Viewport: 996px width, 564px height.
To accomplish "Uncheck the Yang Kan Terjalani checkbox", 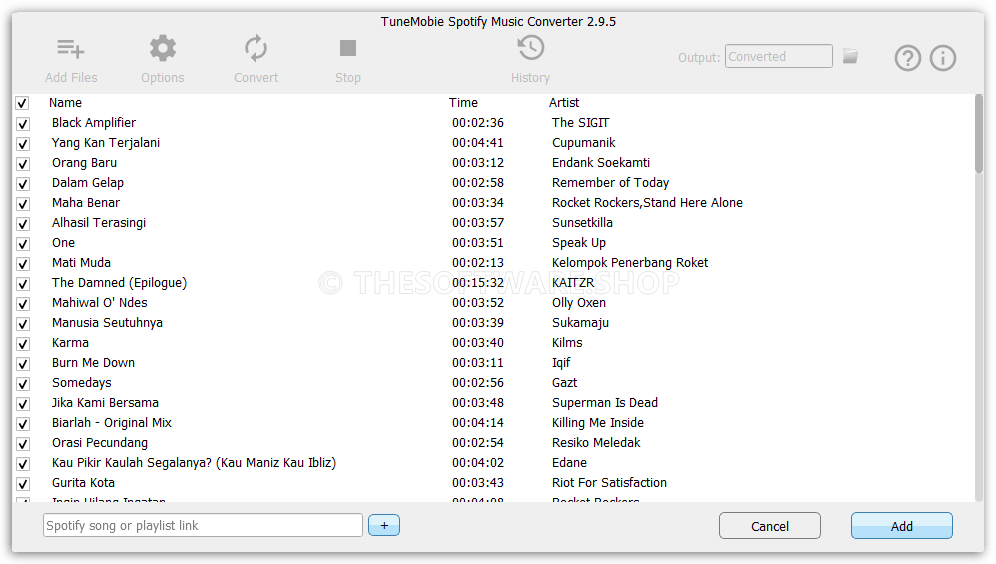I will [23, 144].
